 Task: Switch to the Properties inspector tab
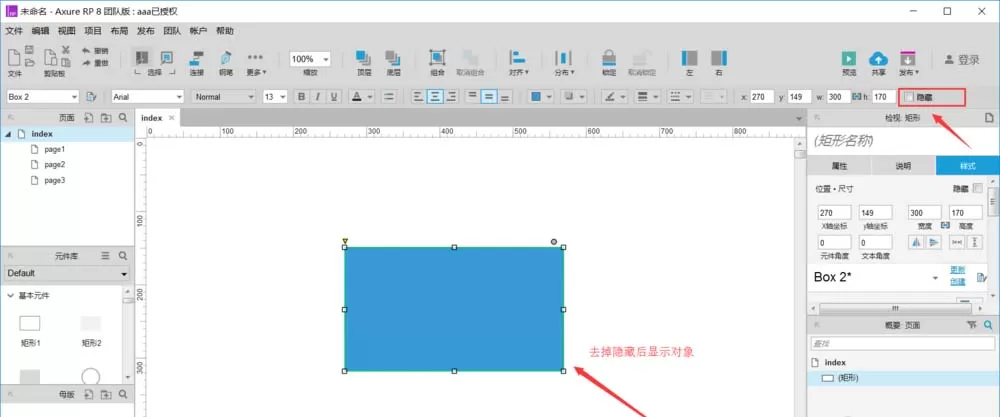pyautogui.click(x=839, y=166)
